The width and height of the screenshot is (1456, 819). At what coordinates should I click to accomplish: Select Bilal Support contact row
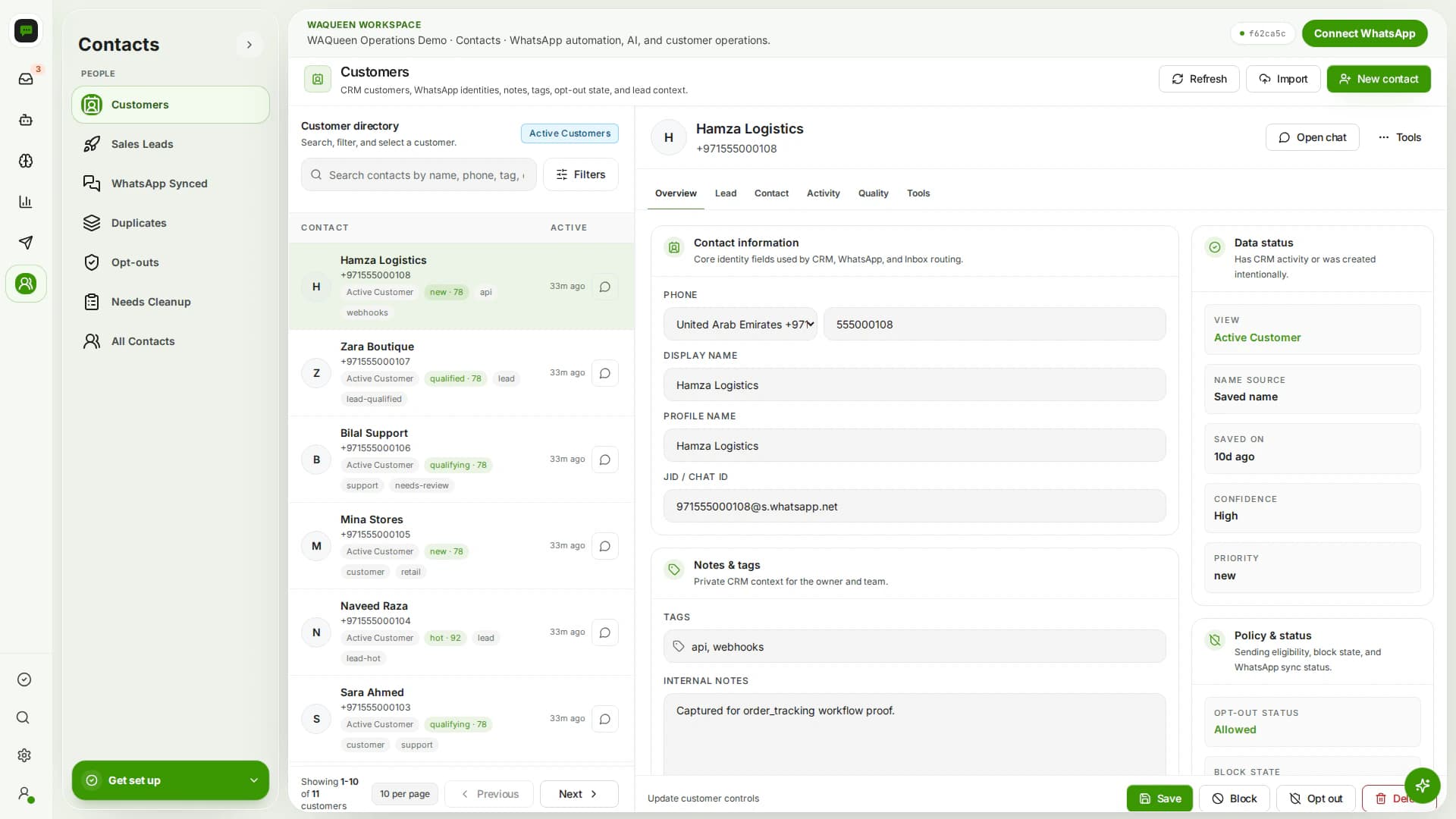461,460
